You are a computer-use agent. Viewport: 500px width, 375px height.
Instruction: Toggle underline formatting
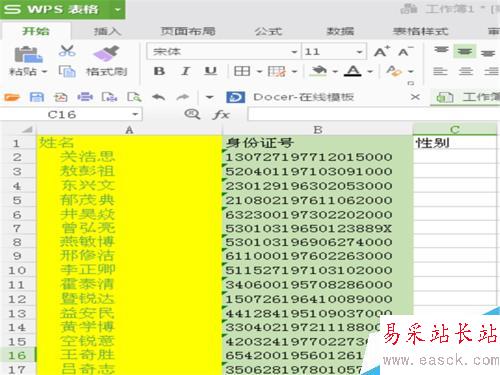[x=211, y=71]
